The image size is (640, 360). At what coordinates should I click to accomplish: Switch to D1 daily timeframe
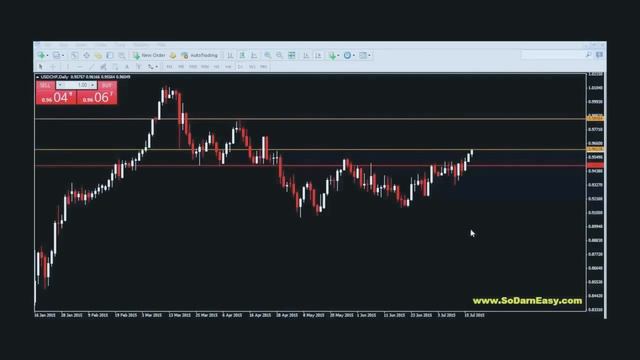click(240, 67)
